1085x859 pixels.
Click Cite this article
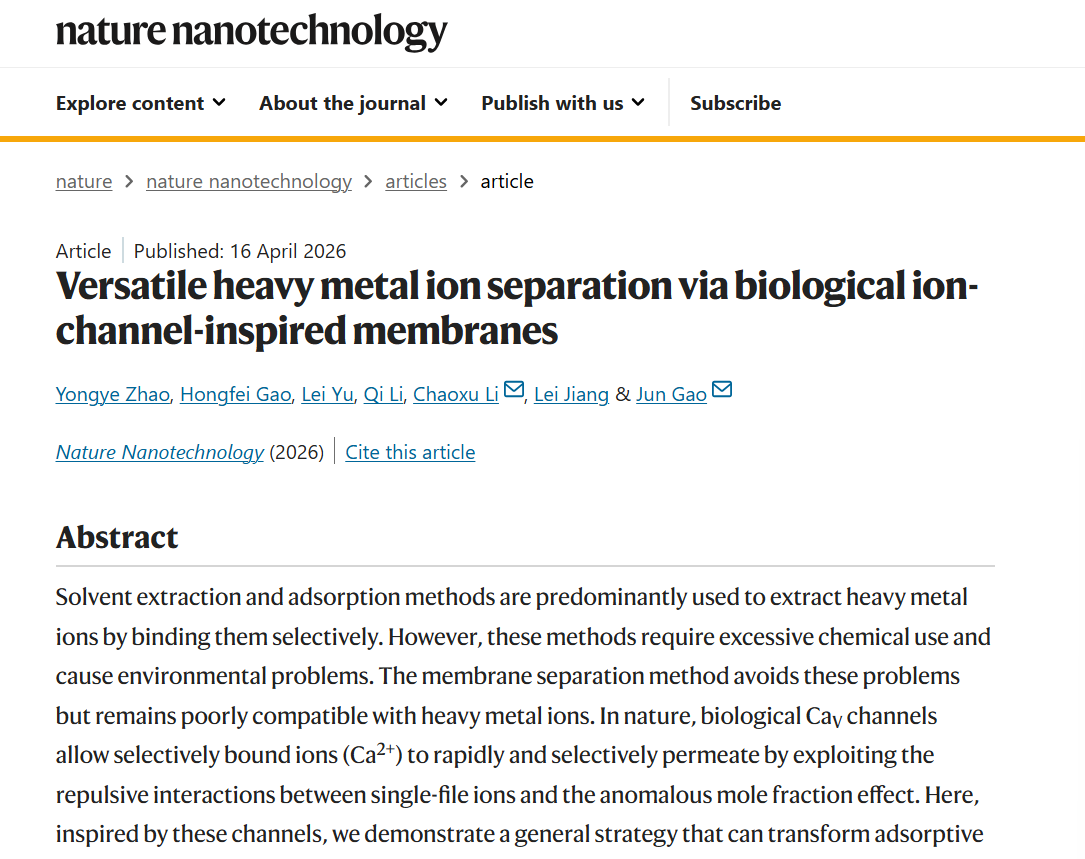tap(410, 452)
